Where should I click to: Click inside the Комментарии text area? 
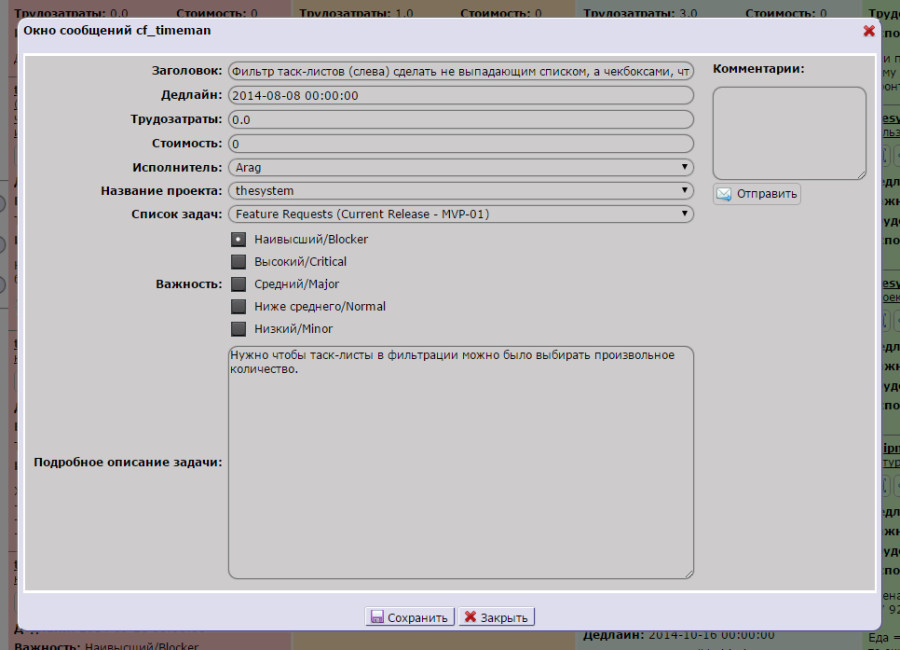tap(788, 133)
